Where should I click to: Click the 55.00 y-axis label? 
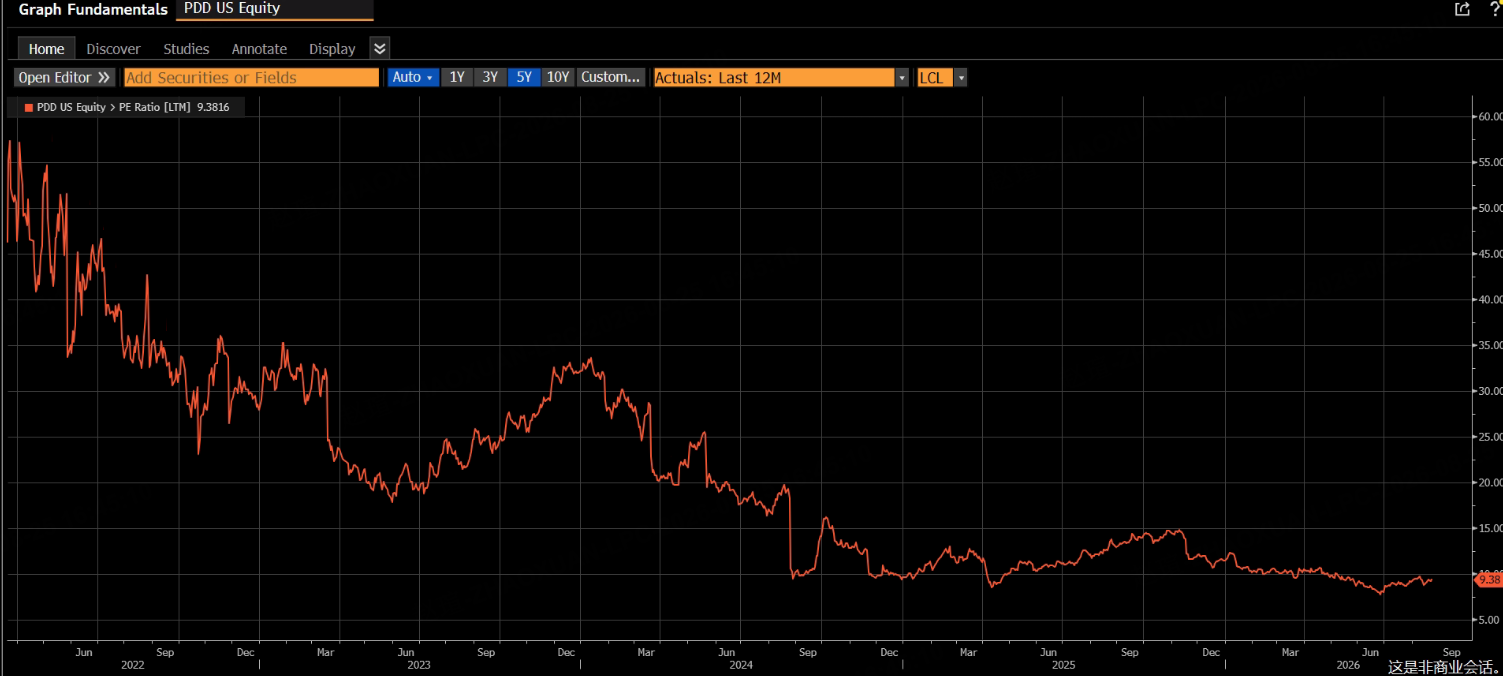point(1490,162)
